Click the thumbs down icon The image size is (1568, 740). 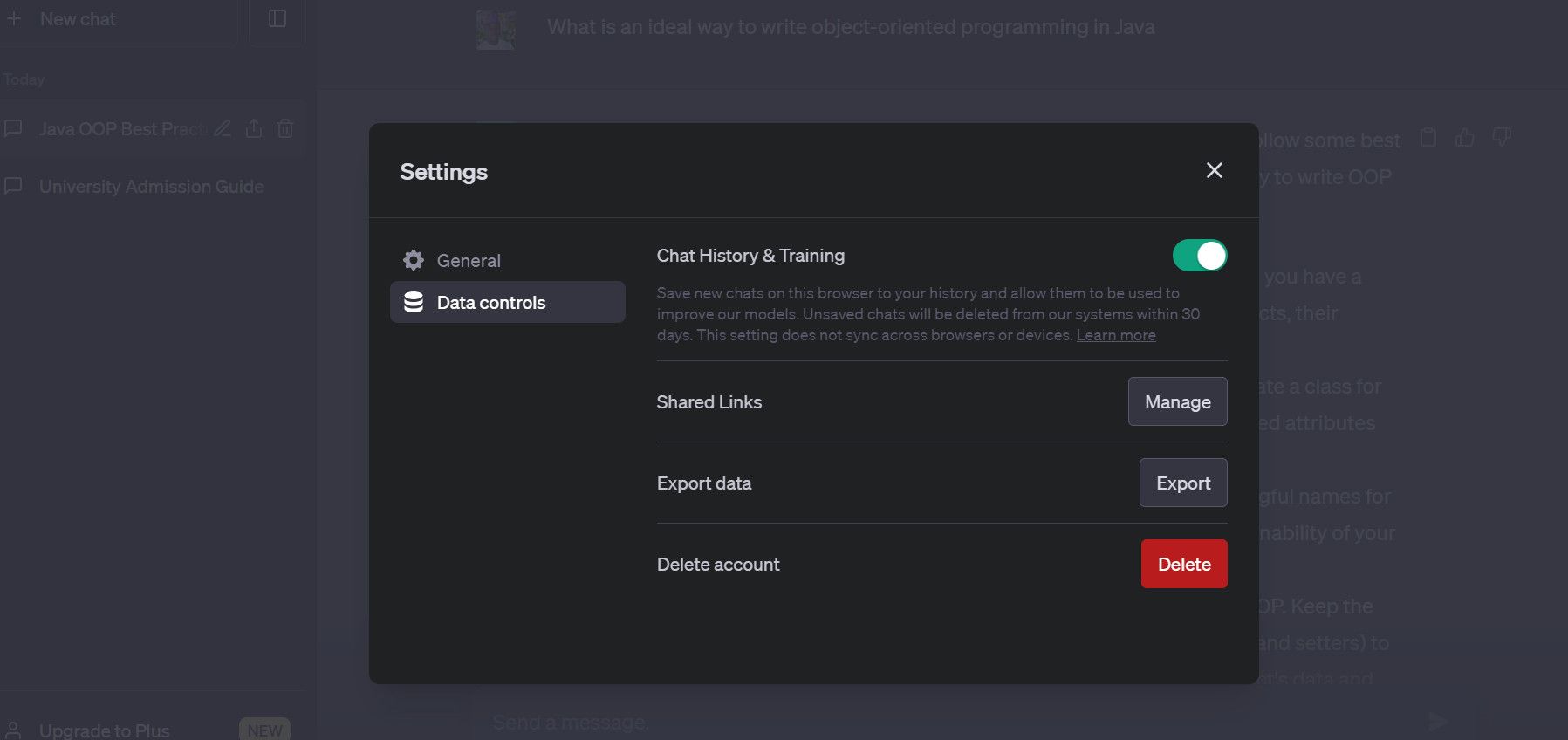tap(1502, 138)
